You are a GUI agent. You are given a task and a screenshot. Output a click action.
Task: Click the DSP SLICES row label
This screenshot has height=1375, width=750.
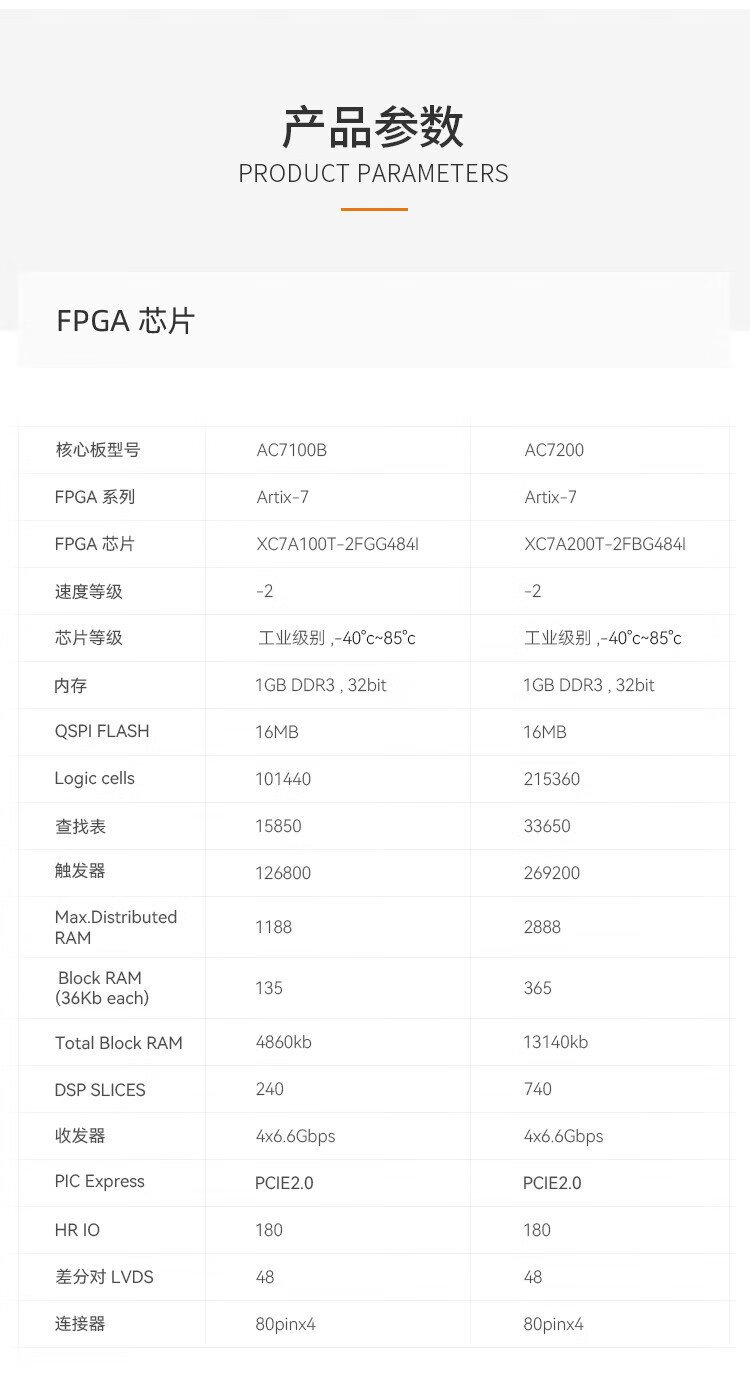(x=100, y=1090)
